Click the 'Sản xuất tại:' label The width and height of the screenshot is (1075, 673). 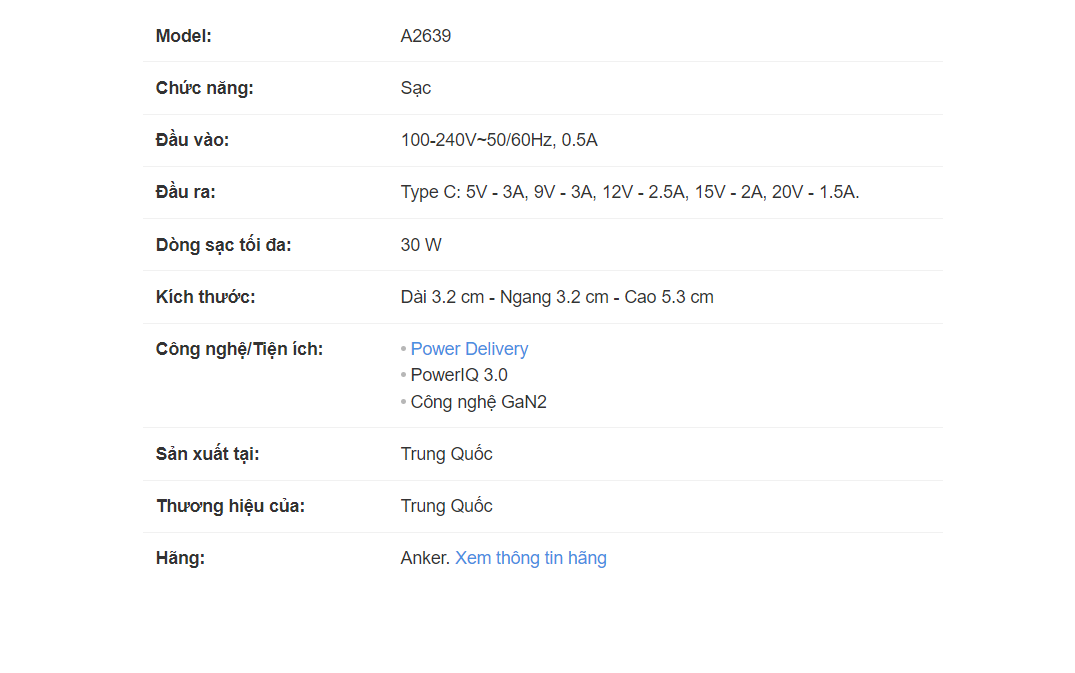pos(208,454)
